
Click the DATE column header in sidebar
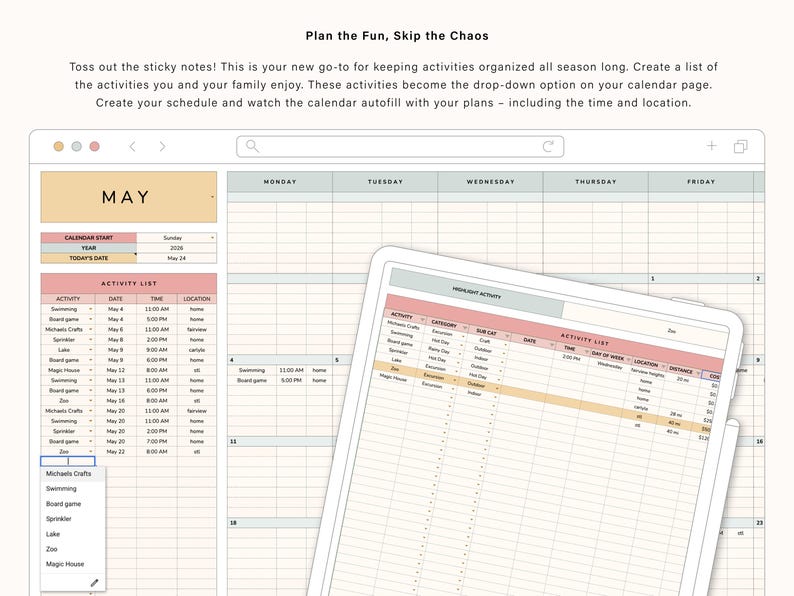coord(115,299)
